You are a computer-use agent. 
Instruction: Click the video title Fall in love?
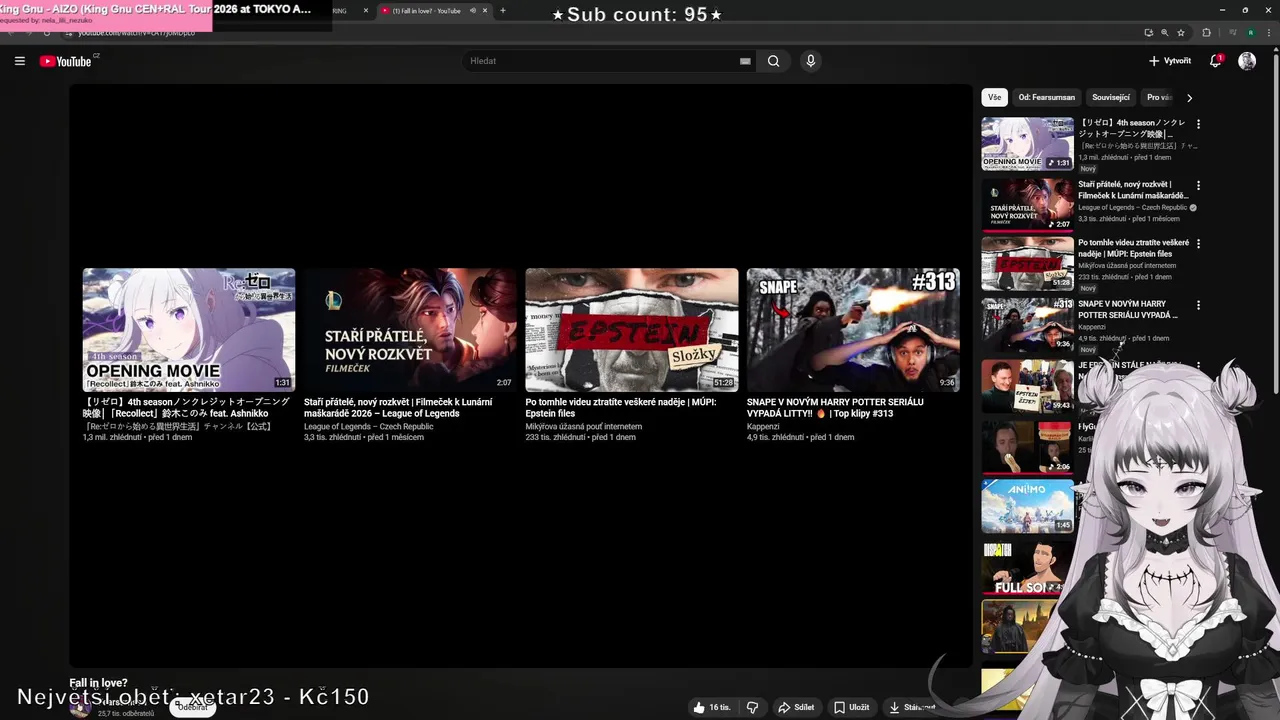pyautogui.click(x=98, y=683)
